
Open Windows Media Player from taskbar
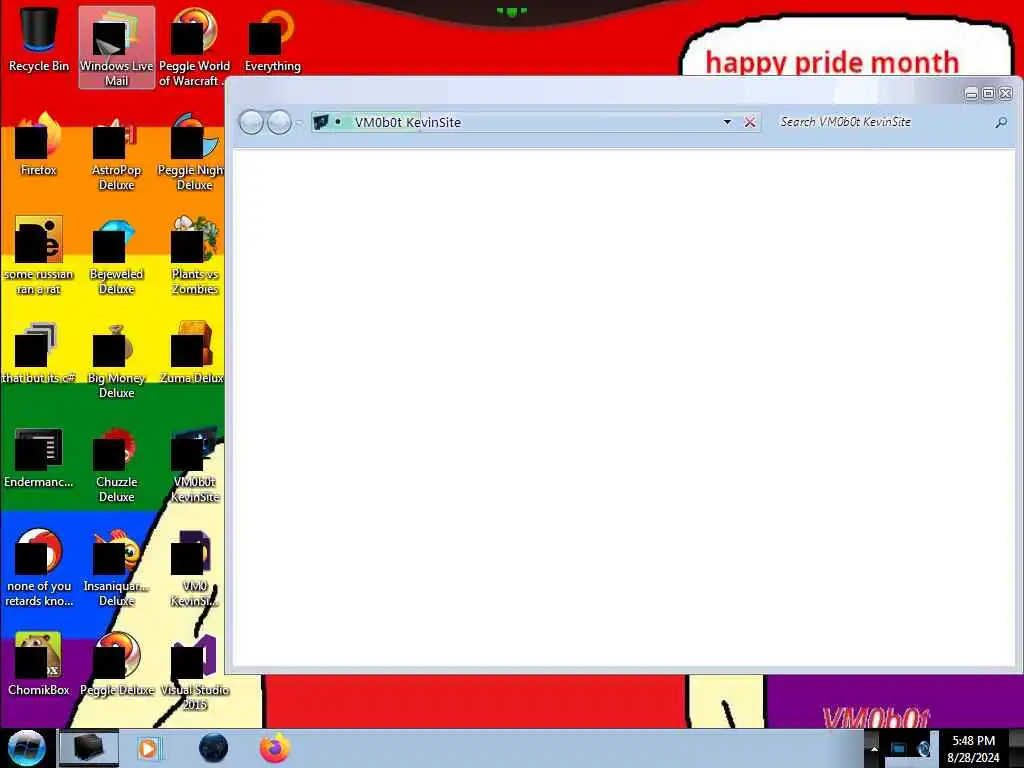(148, 748)
